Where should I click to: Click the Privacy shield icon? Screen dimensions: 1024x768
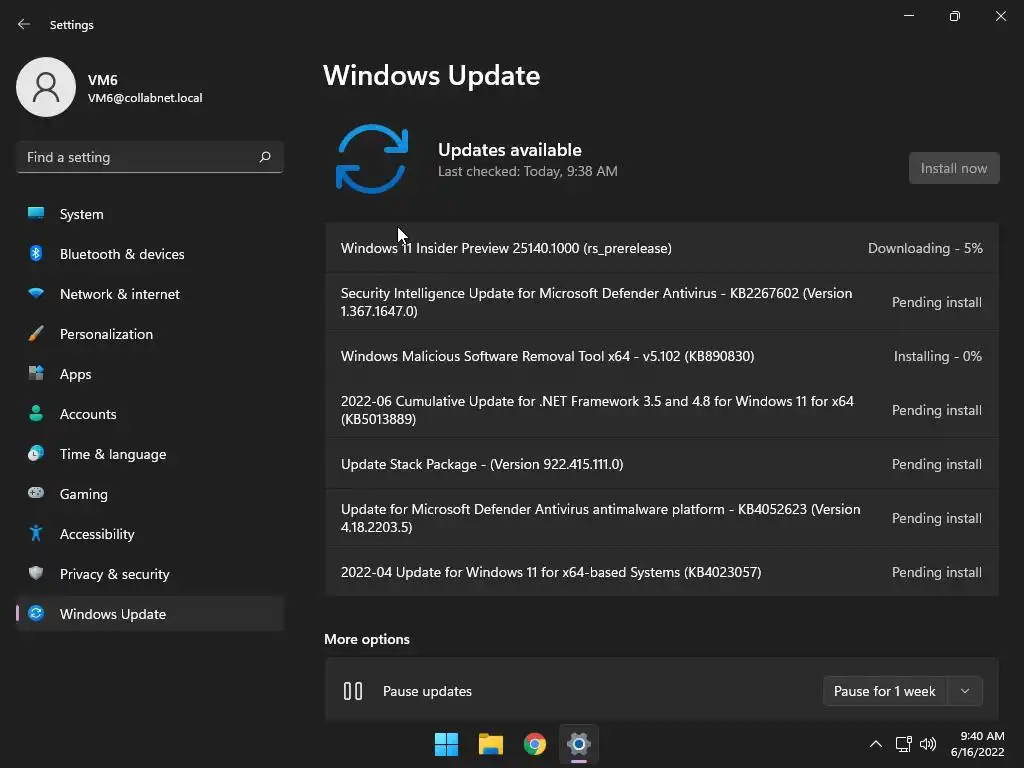pyautogui.click(x=36, y=573)
